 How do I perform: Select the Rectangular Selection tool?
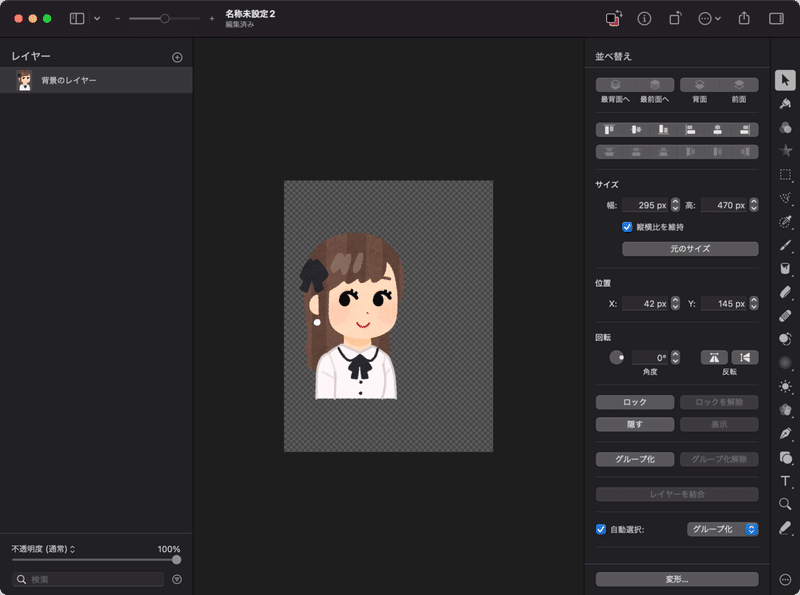(x=785, y=175)
